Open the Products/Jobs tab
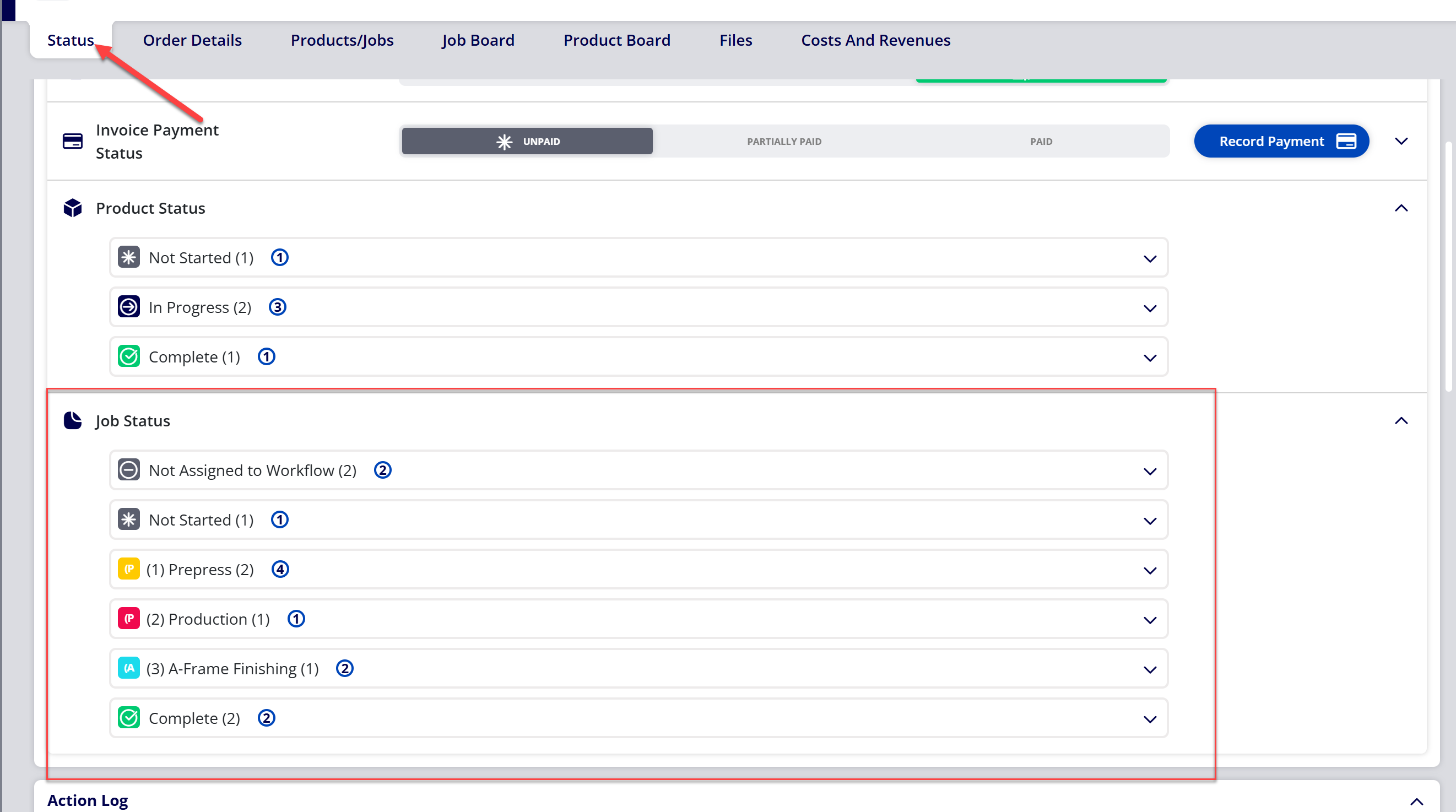1456x812 pixels. 342,40
